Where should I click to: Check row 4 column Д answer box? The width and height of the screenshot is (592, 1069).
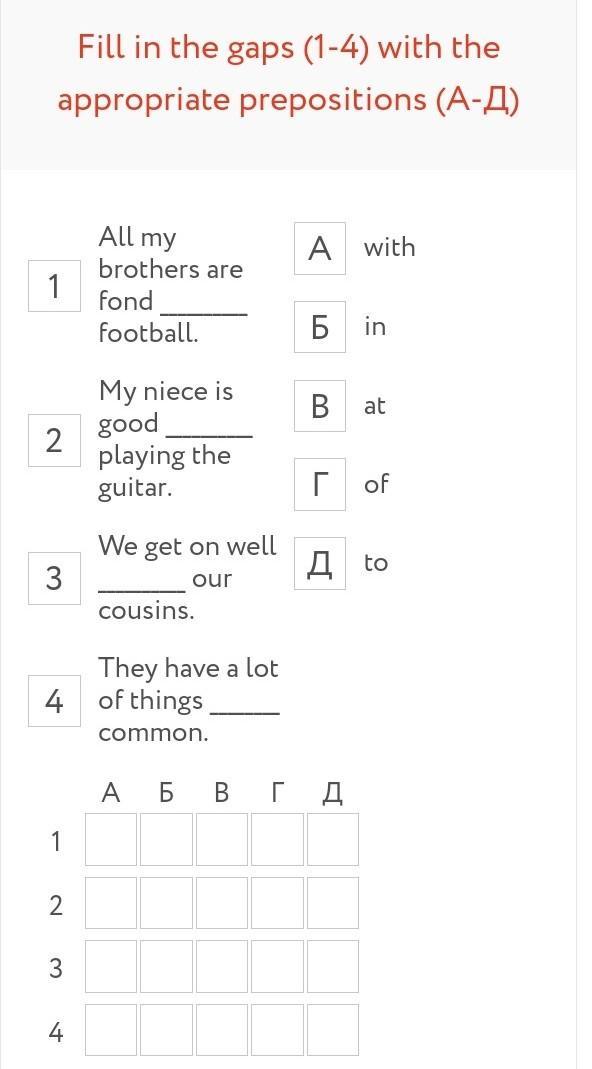point(333,1030)
